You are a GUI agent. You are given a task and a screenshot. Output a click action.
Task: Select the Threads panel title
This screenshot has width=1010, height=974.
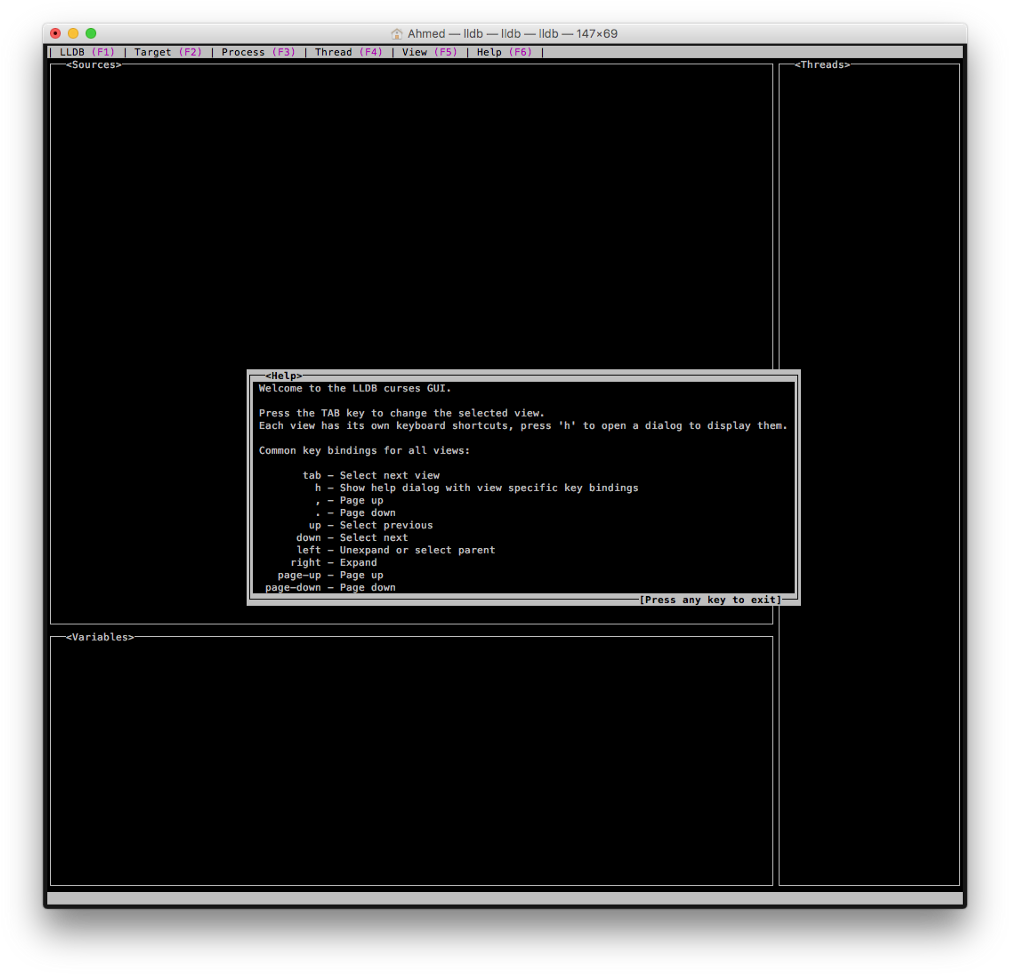point(822,65)
